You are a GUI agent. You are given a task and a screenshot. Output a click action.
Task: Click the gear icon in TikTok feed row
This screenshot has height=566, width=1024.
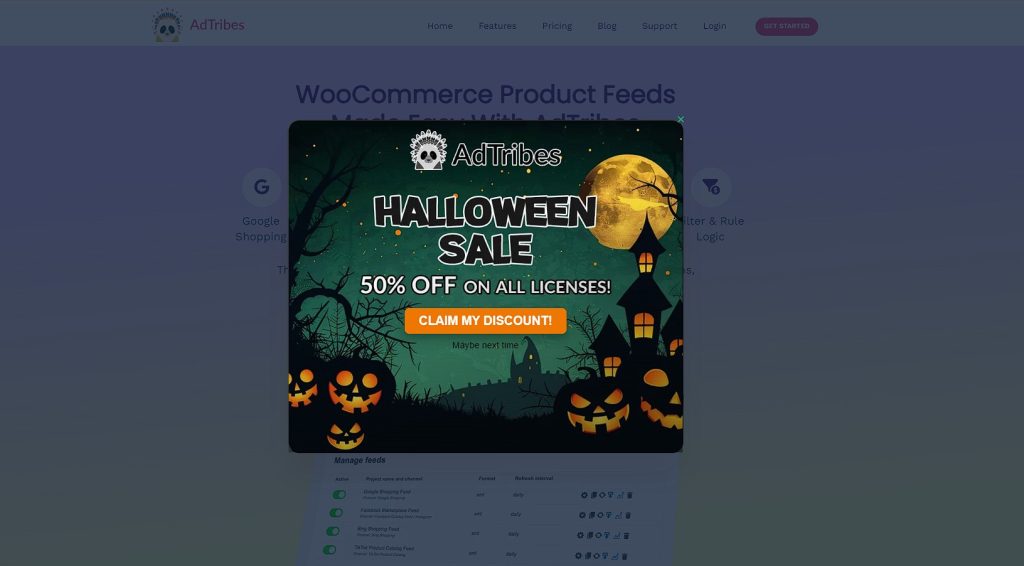pyautogui.click(x=578, y=556)
